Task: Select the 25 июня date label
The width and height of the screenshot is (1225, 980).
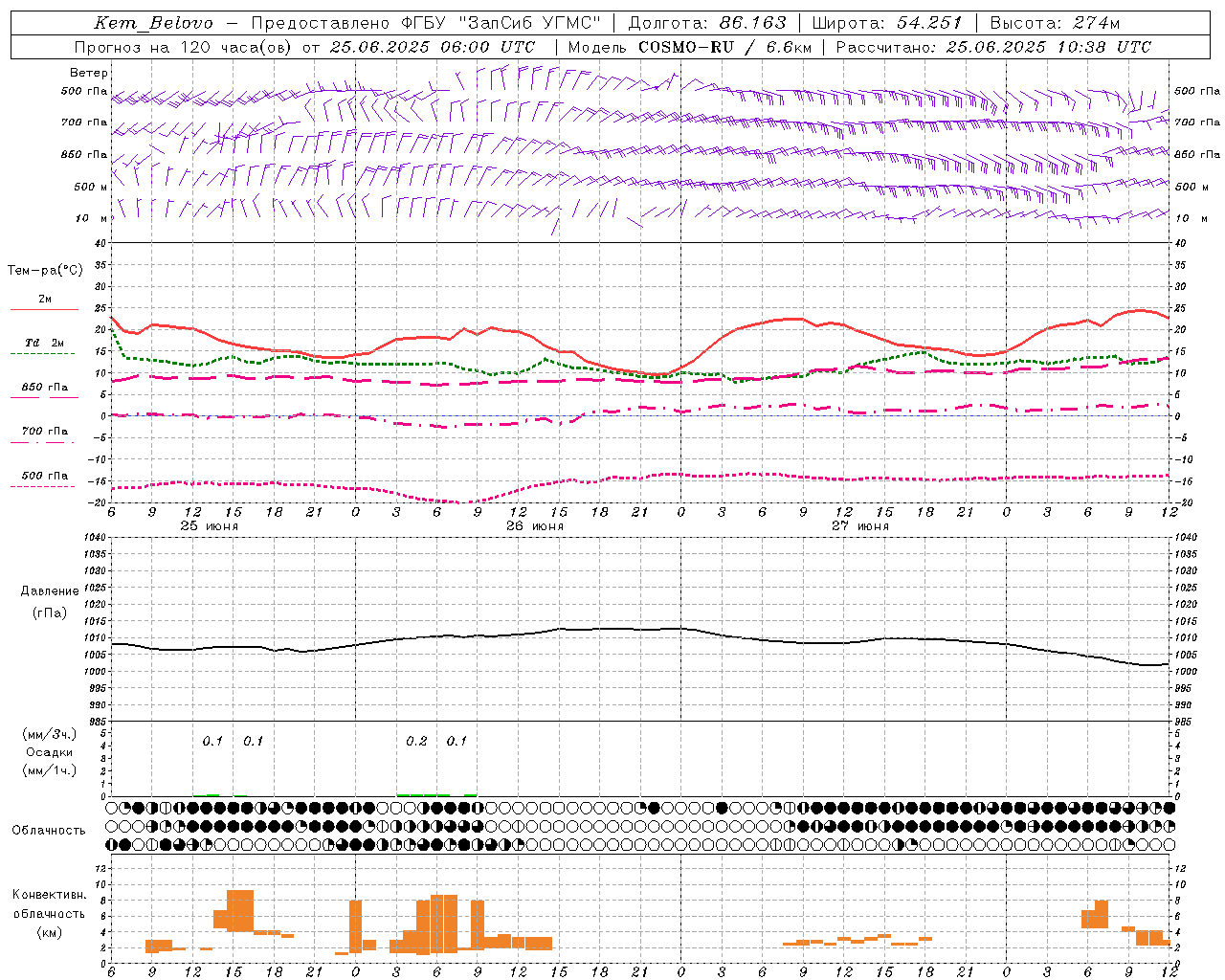Action: (210, 526)
